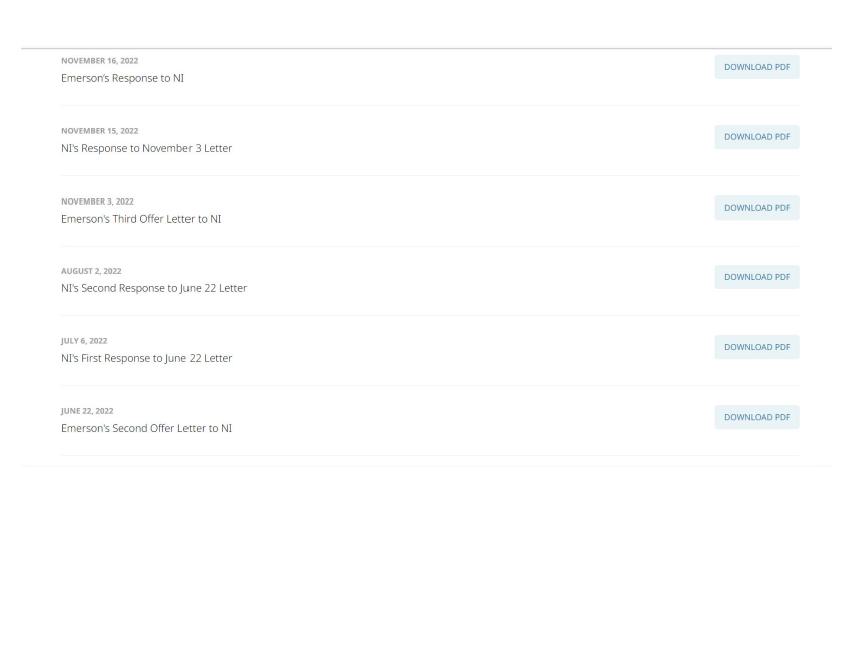The width and height of the screenshot is (864, 659).
Task: Download PDF for NI's Response to November 3 Letter
Action: coord(757,137)
